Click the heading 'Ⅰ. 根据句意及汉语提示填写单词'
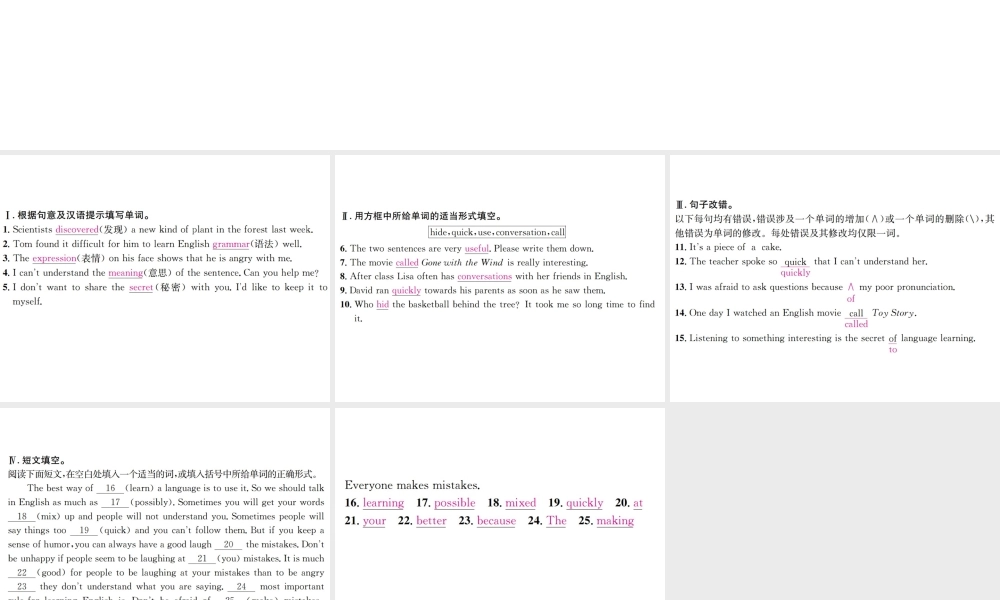The width and height of the screenshot is (1000, 600). coord(77,216)
